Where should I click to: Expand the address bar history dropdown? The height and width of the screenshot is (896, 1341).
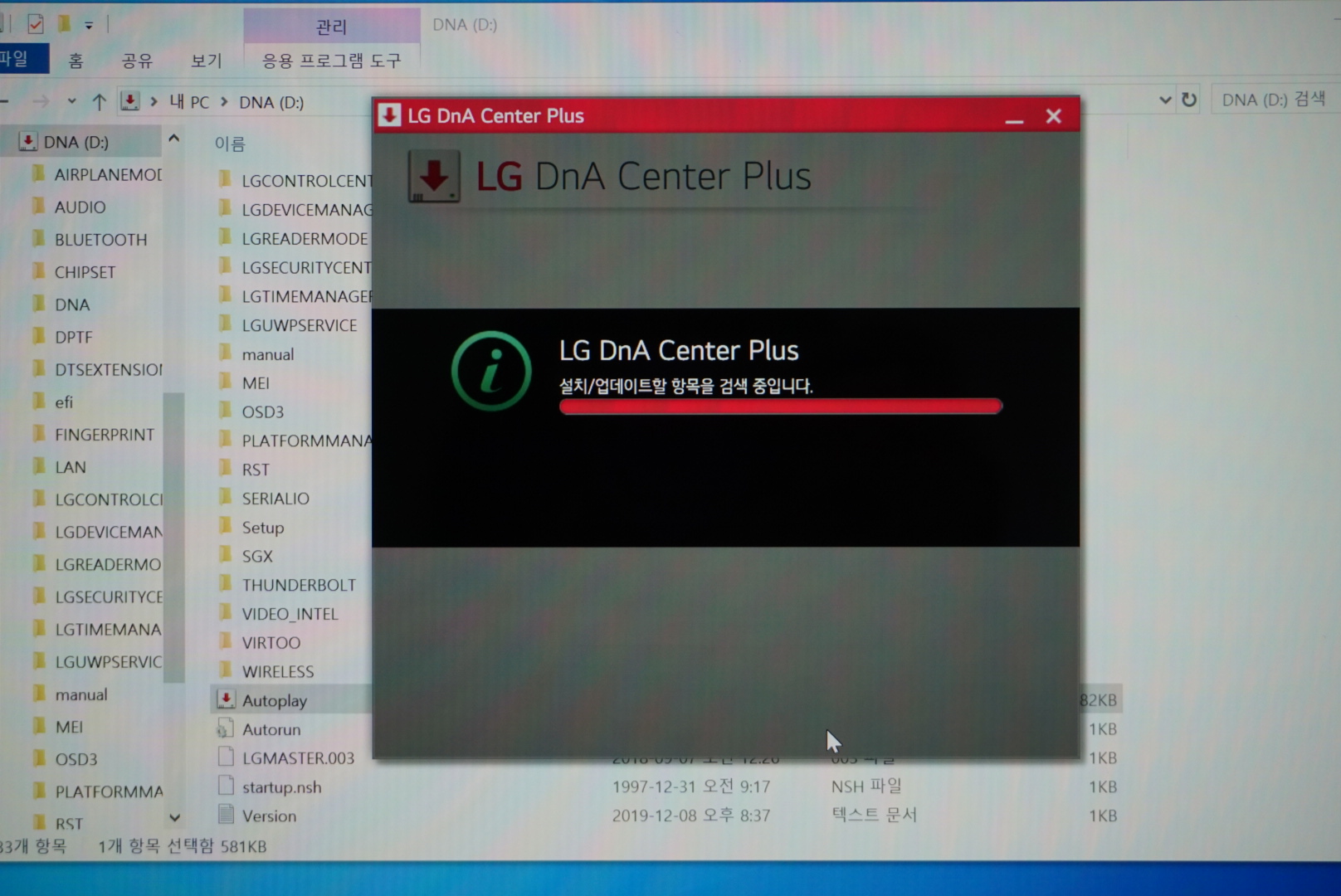(1165, 100)
